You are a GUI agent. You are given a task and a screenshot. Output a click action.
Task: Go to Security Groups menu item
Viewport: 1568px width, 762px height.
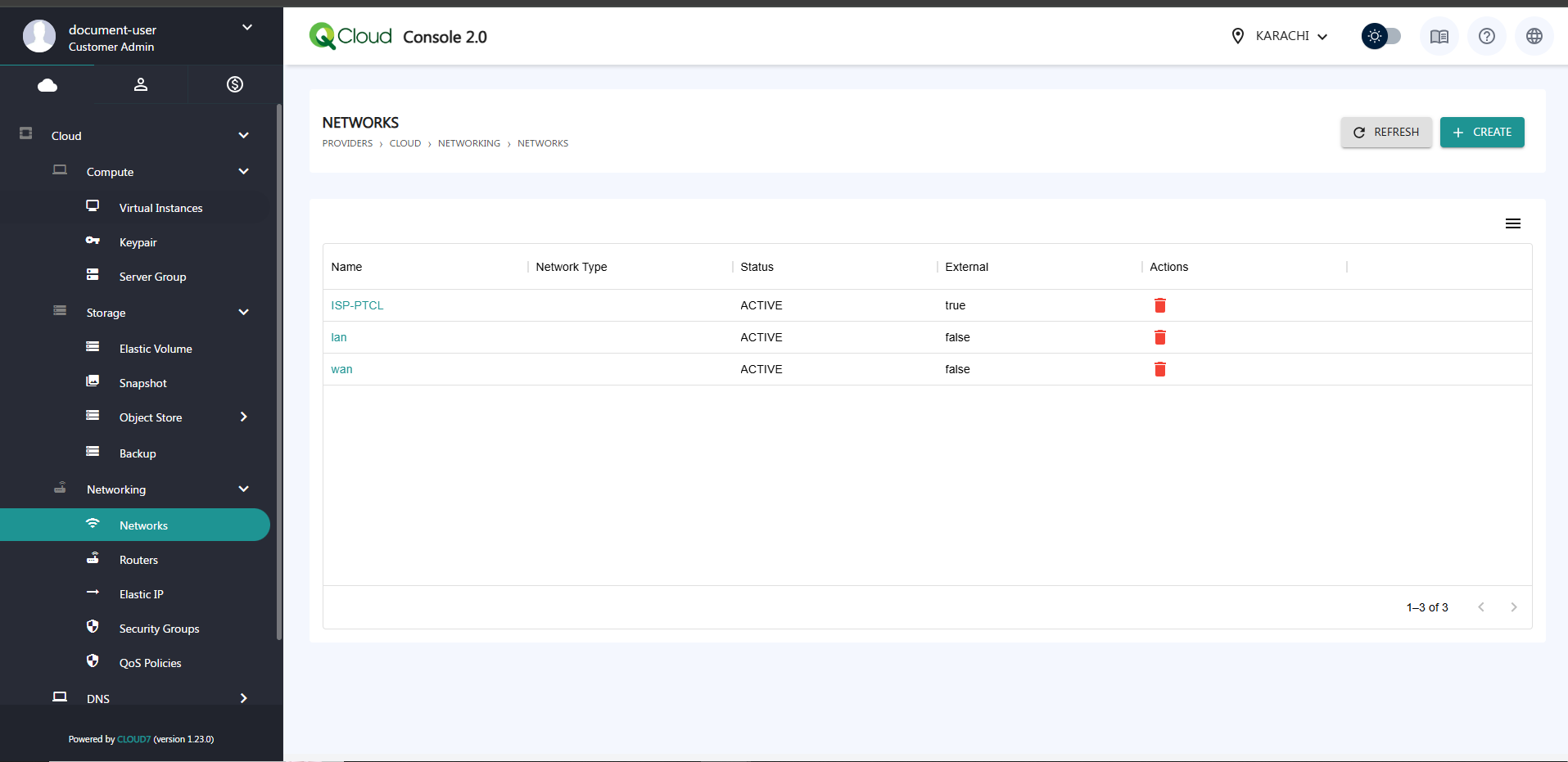pos(159,629)
